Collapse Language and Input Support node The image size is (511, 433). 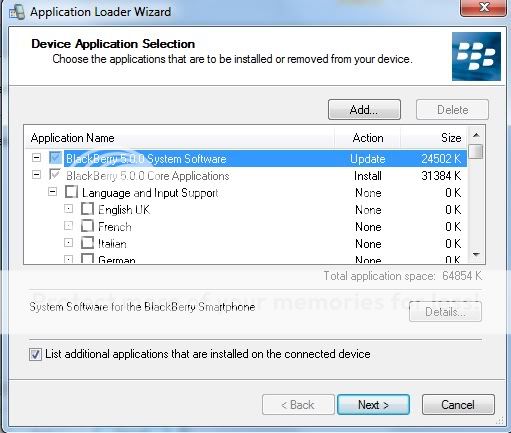pos(52,192)
